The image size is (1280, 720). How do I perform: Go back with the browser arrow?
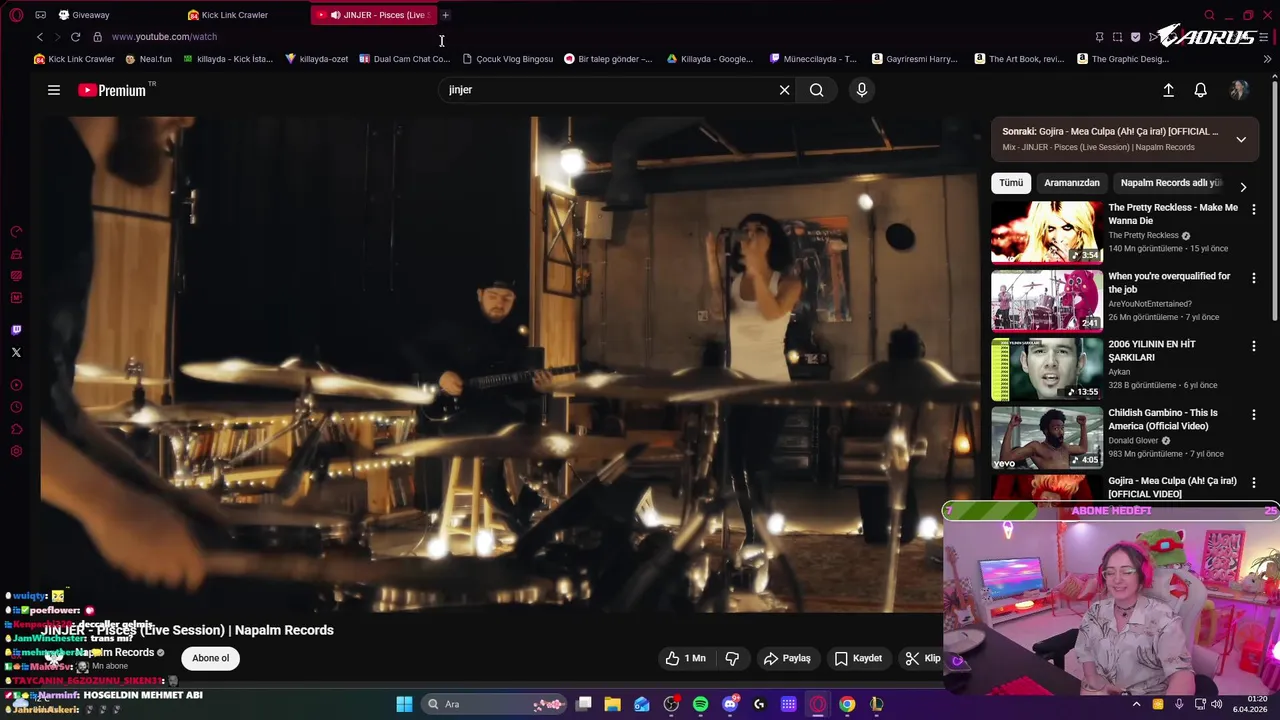pyautogui.click(x=40, y=37)
